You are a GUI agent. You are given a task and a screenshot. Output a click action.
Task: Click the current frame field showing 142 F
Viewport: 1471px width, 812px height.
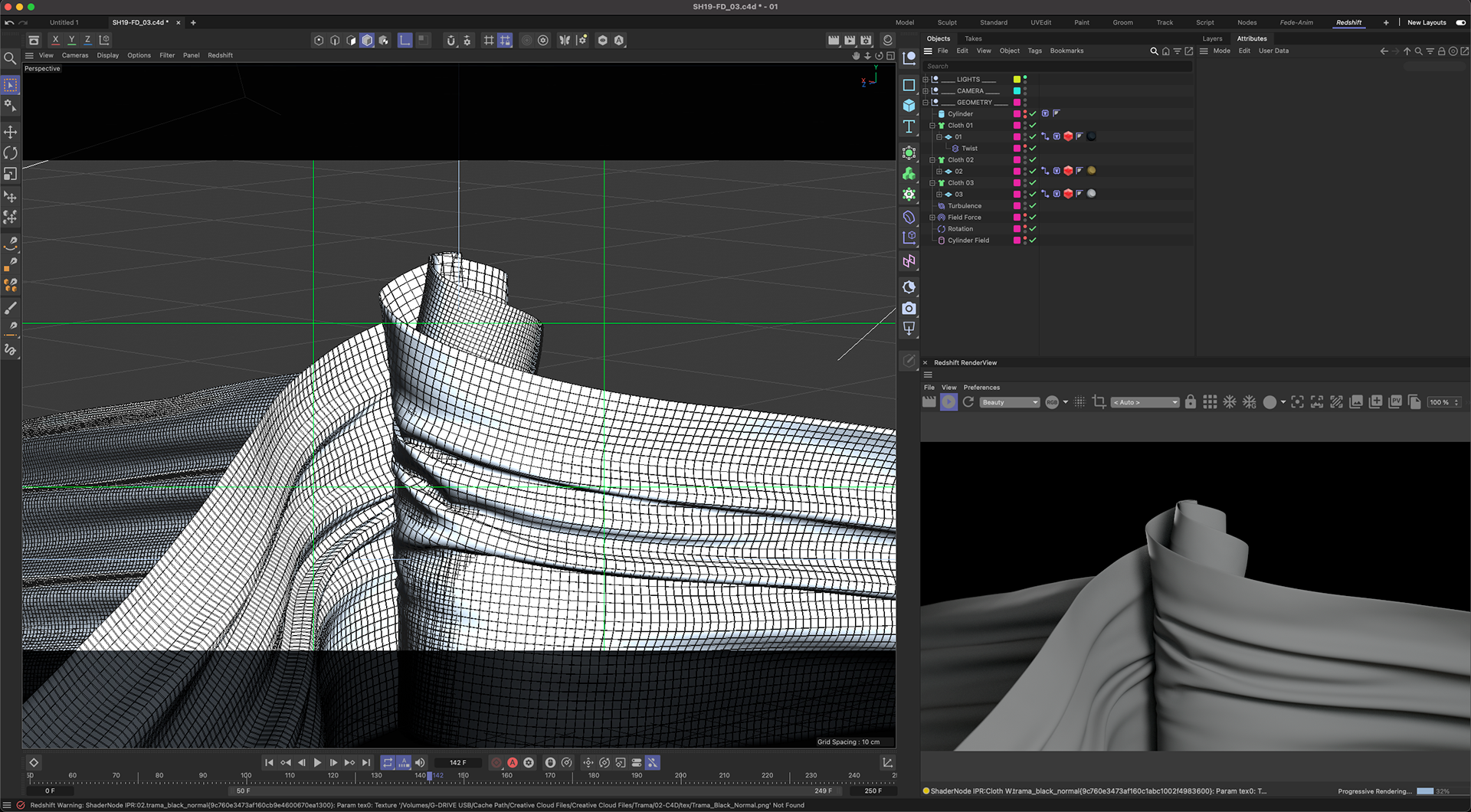click(x=457, y=762)
